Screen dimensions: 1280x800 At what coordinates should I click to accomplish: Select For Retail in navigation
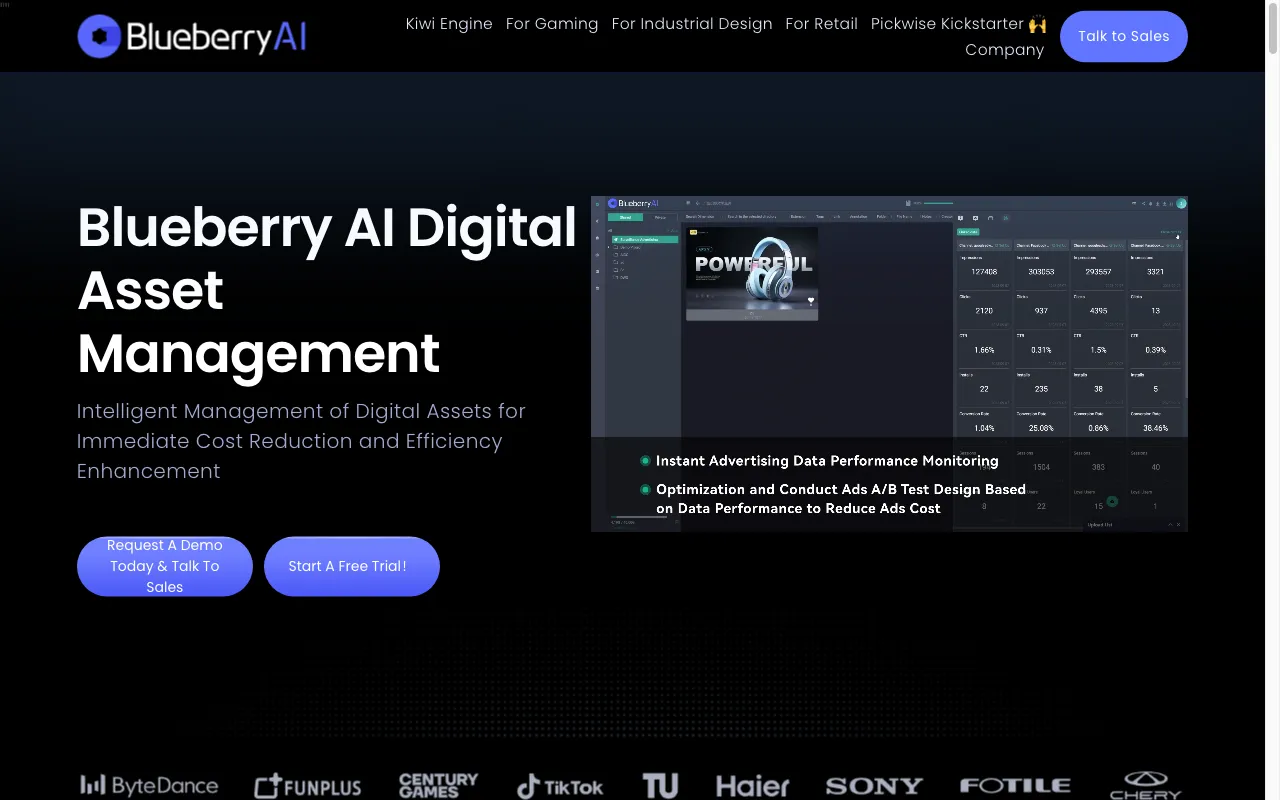click(822, 23)
